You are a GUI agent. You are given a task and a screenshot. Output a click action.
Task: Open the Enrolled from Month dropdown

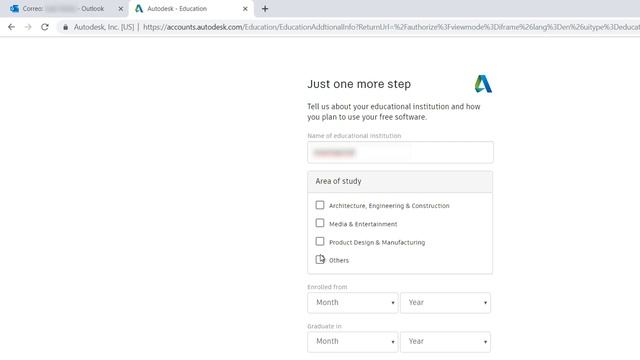pyautogui.click(x=353, y=302)
